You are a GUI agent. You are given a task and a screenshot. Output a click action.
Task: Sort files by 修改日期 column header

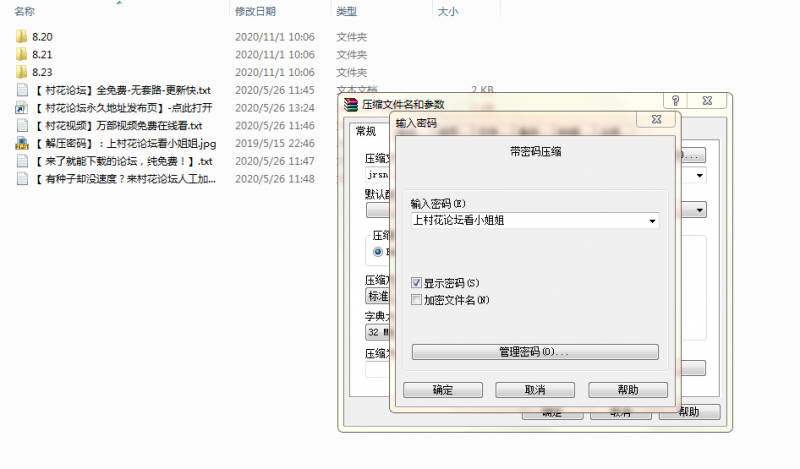[x=255, y=11]
